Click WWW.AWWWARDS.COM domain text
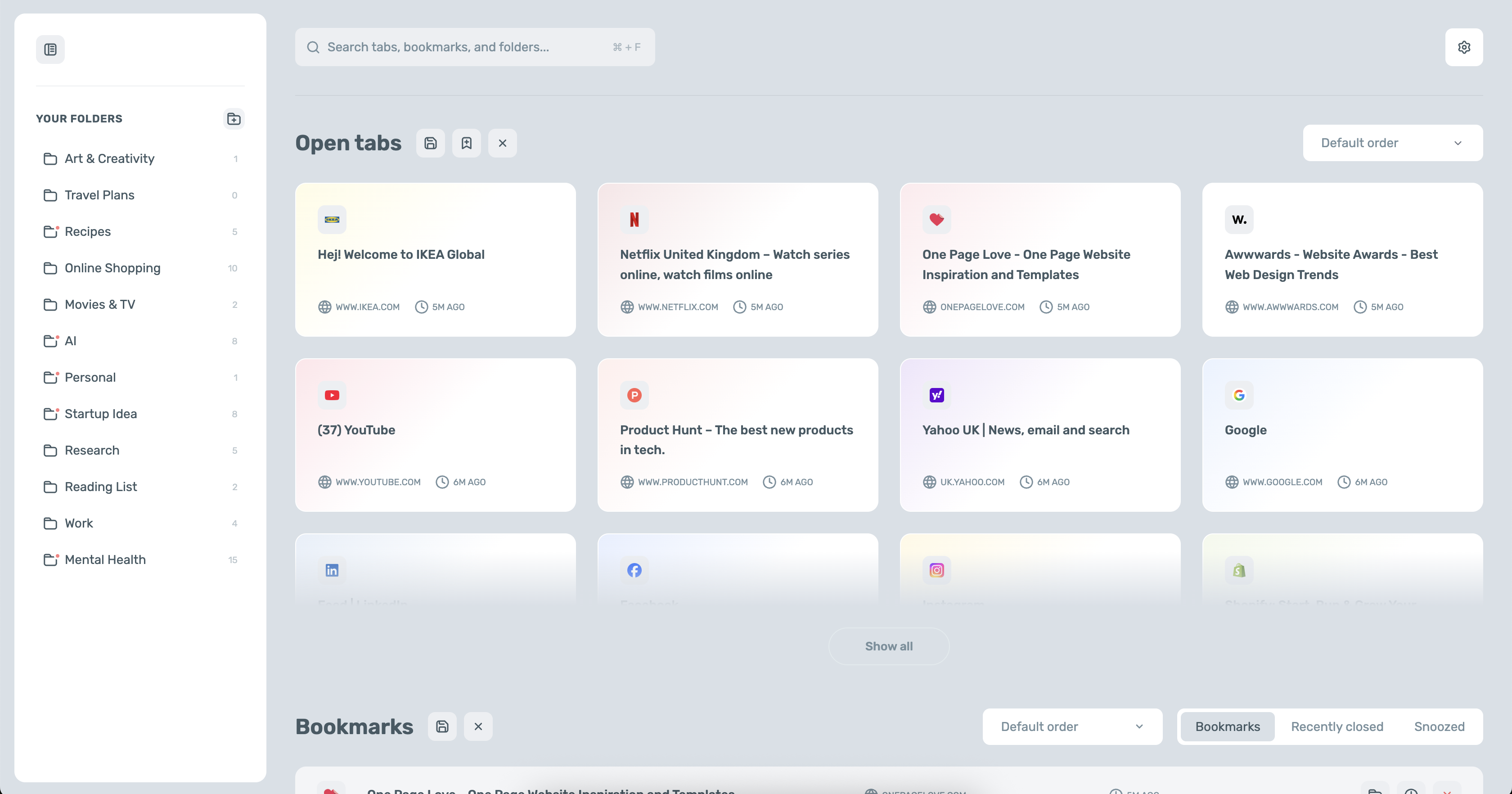Image resolution: width=1512 pixels, height=794 pixels. point(1290,307)
